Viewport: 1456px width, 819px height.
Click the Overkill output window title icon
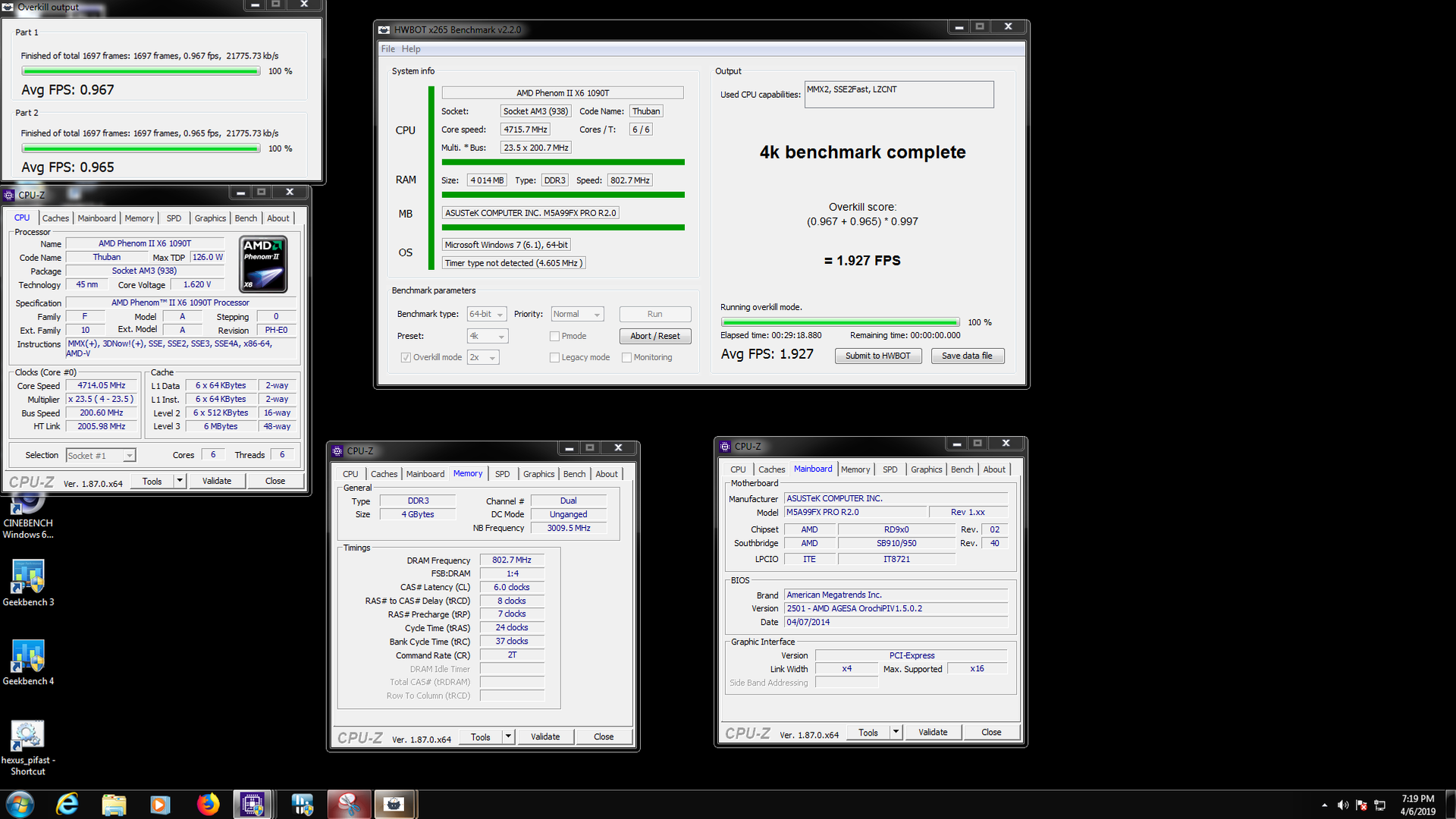pyautogui.click(x=8, y=7)
